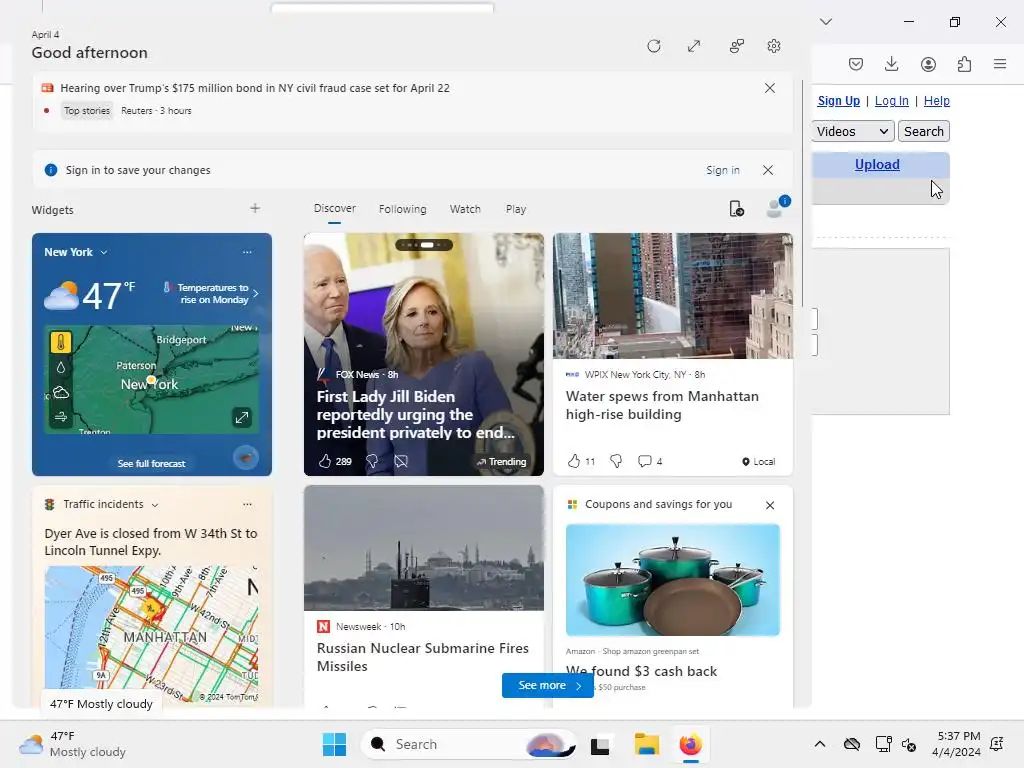1024x768 pixels.
Task: Open Firefox from the taskbar
Action: tap(690, 744)
